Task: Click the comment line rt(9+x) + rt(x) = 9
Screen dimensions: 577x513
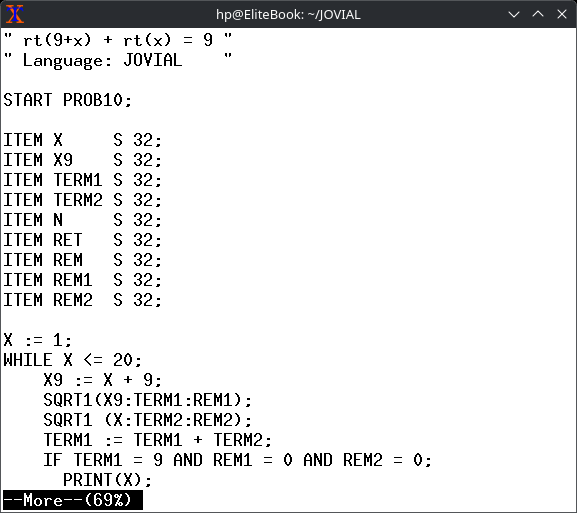Action: click(x=118, y=40)
